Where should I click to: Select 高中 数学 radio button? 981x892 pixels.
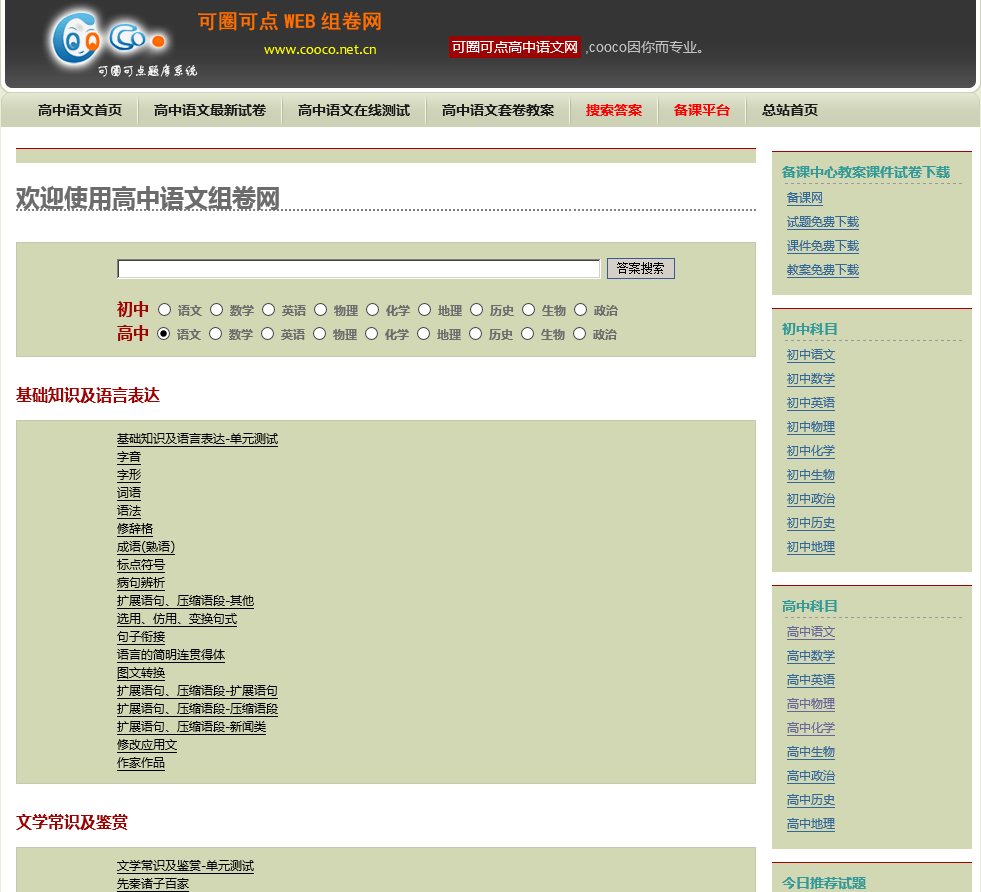point(215,333)
